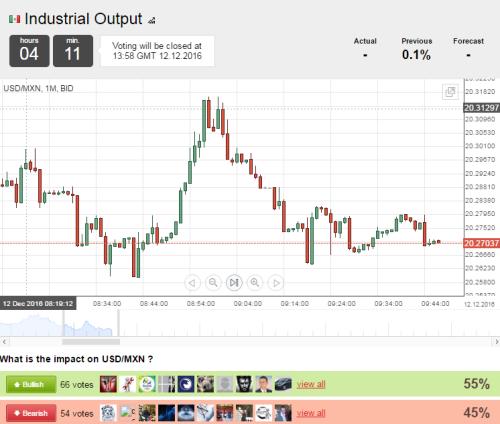This screenshot has height=424, width=500.
Task: Click the voting closing time notice
Action: [x=157, y=51]
